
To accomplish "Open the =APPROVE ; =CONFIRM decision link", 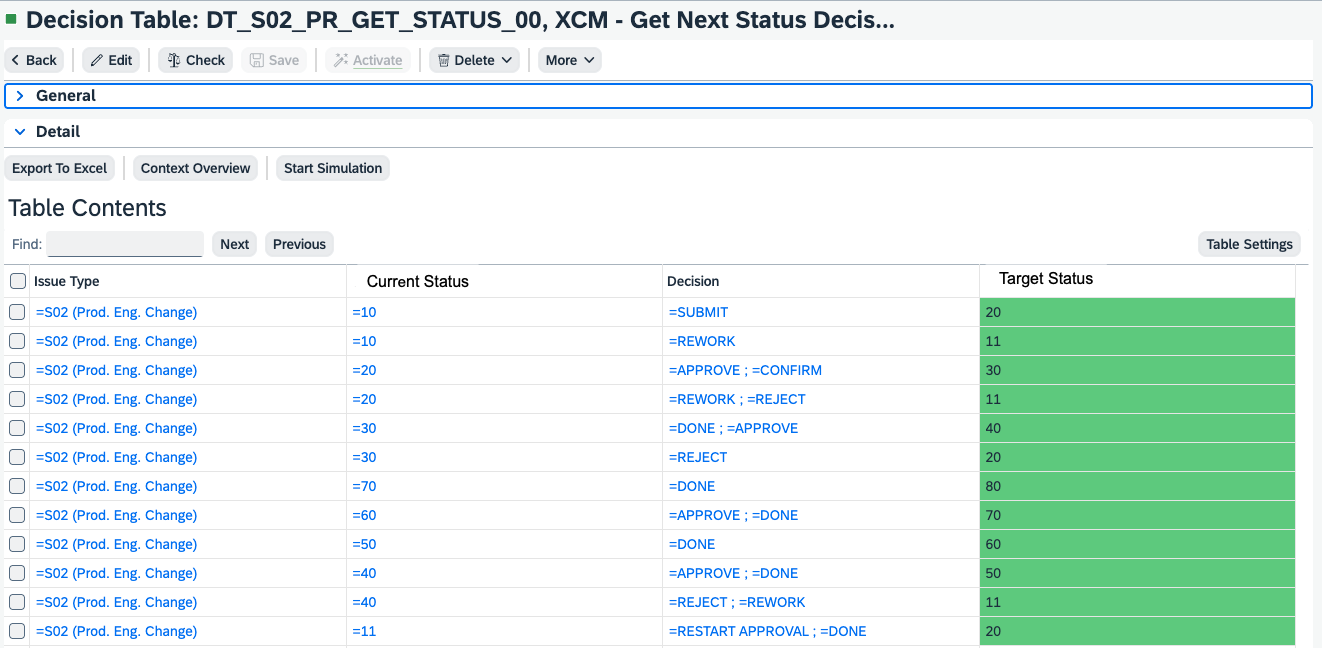I will point(745,370).
